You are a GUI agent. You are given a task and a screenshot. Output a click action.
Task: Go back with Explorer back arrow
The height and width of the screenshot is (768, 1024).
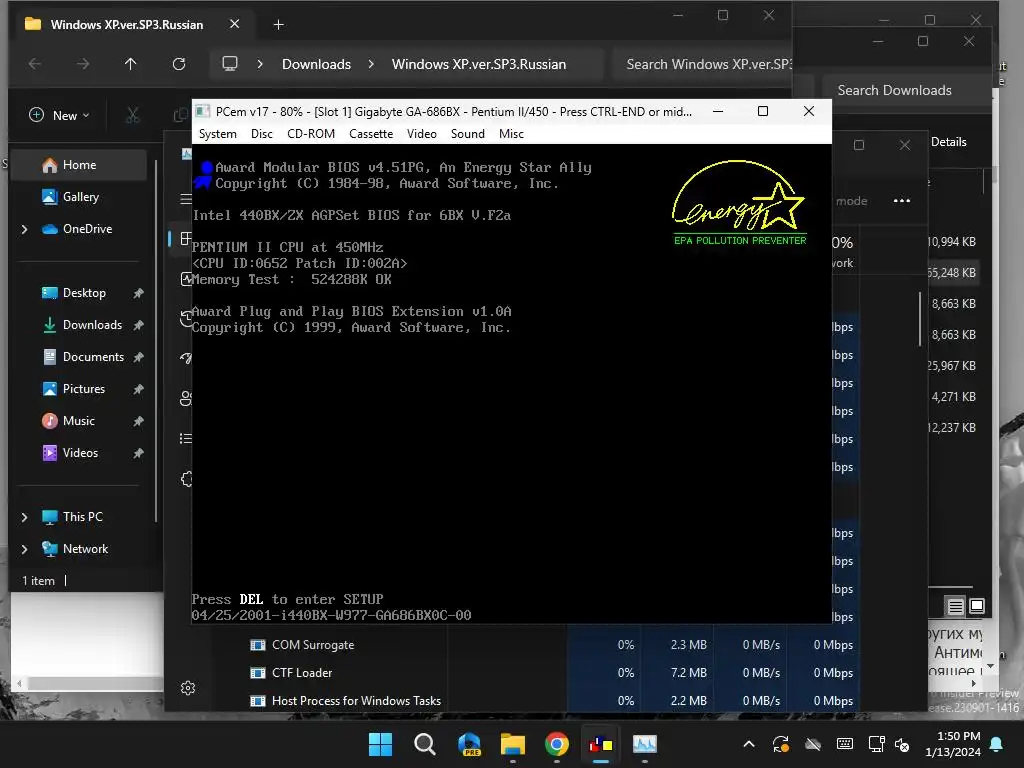coord(35,64)
